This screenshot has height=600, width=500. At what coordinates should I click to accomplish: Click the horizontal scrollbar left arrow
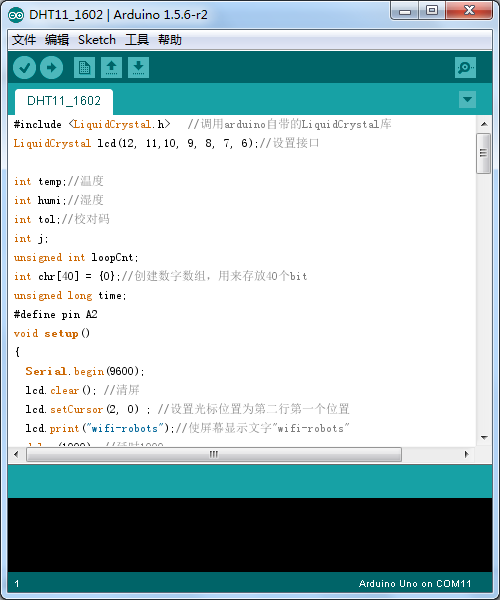pos(16,455)
